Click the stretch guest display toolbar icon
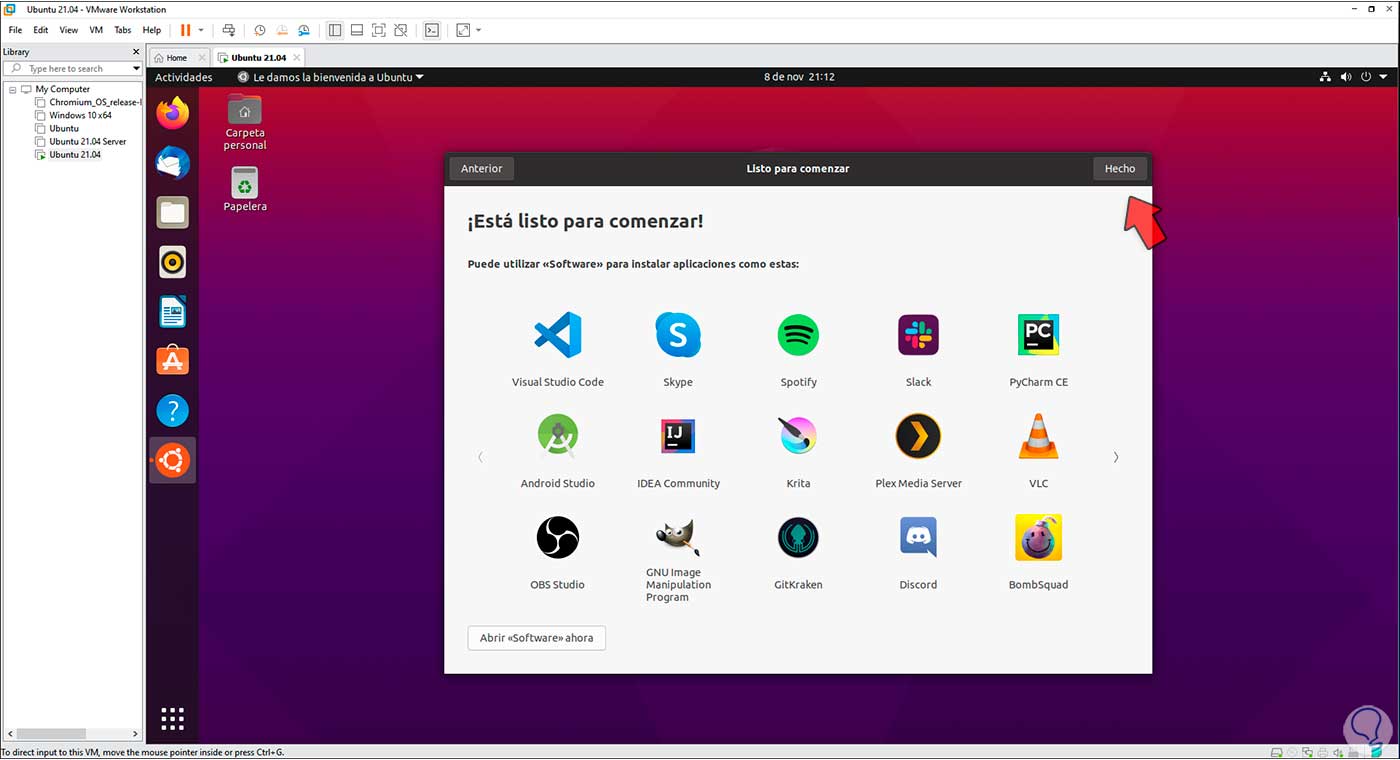Viewport: 1400px width, 760px height. point(463,30)
